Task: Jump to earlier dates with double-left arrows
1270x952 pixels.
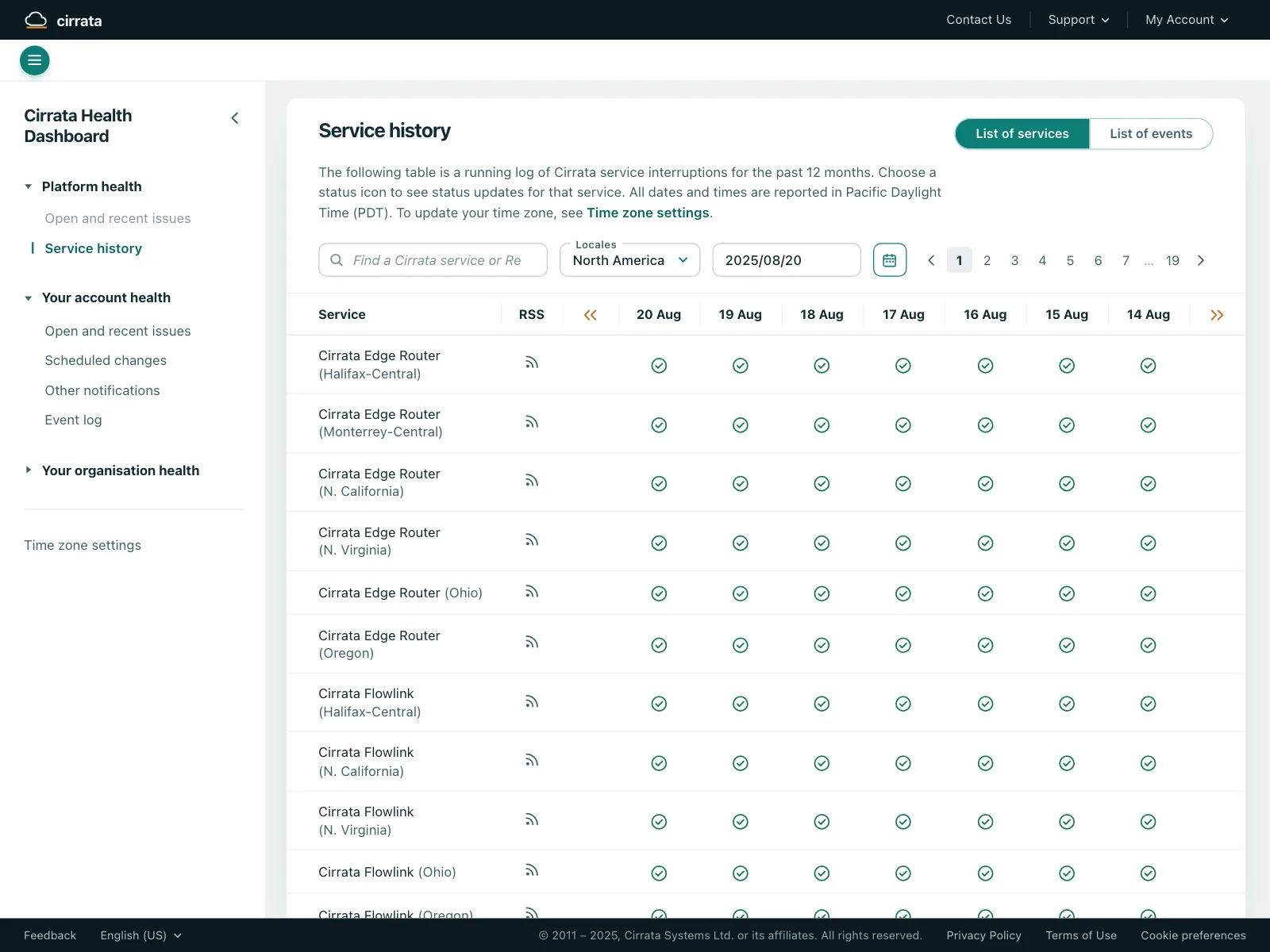Action: [x=590, y=315]
